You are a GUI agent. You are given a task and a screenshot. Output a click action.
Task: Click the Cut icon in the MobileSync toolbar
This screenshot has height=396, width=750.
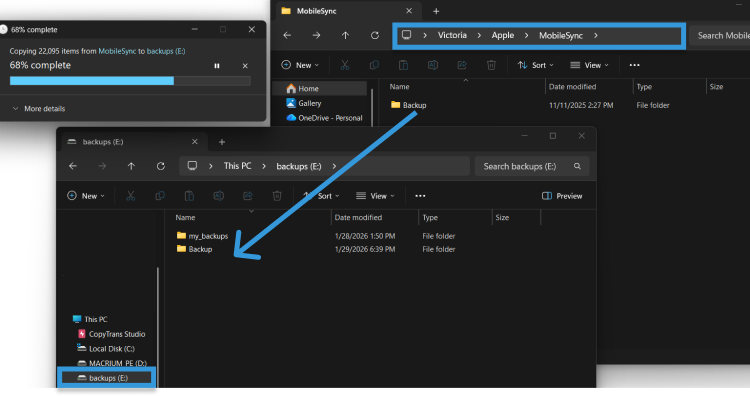click(x=345, y=65)
